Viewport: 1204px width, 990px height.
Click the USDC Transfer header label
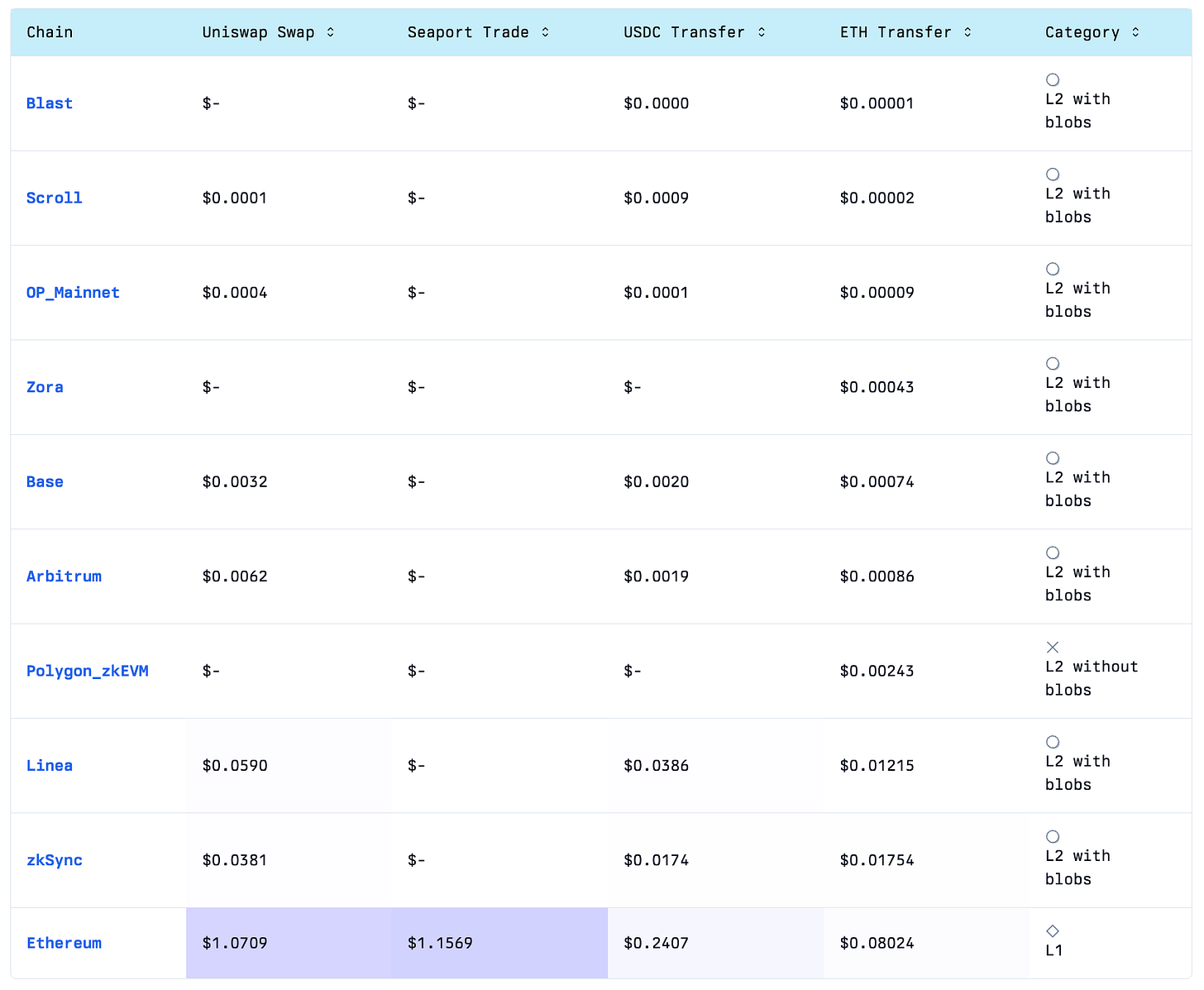click(x=684, y=32)
